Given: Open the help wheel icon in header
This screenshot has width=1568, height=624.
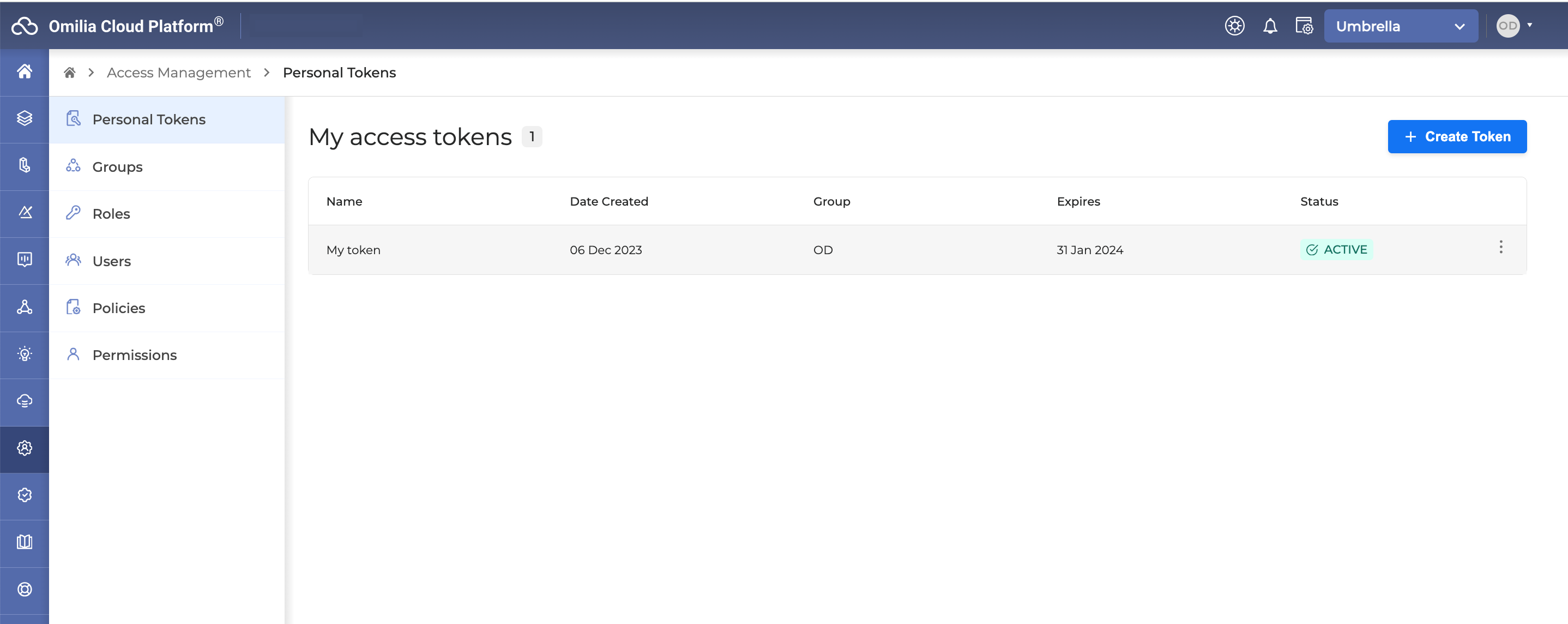Looking at the screenshot, I should [x=1234, y=26].
